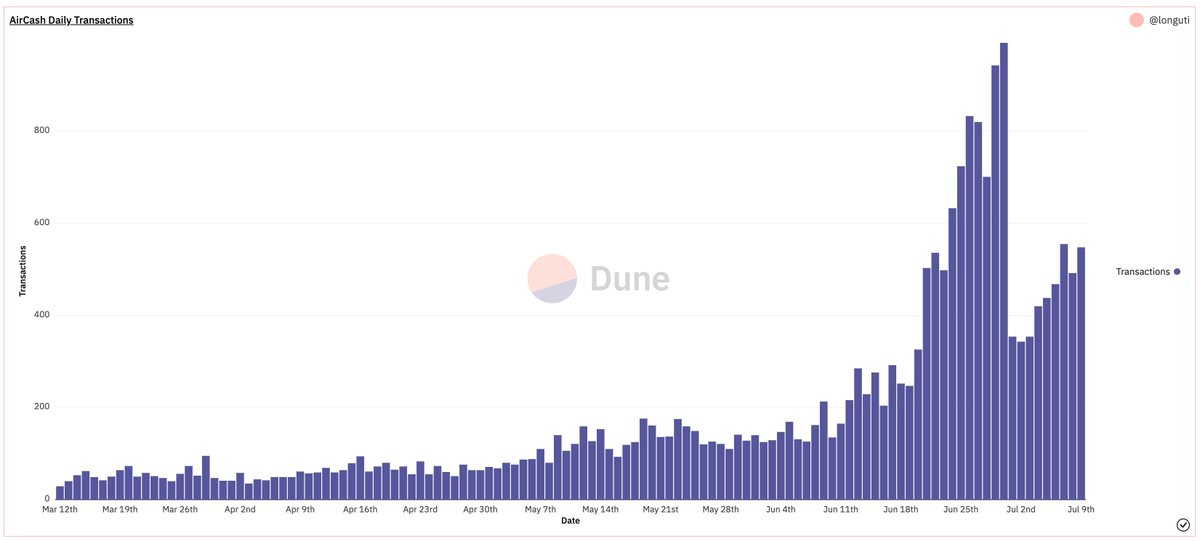1200x541 pixels.
Task: Click the Jul 9th date label
Action: [1080, 509]
